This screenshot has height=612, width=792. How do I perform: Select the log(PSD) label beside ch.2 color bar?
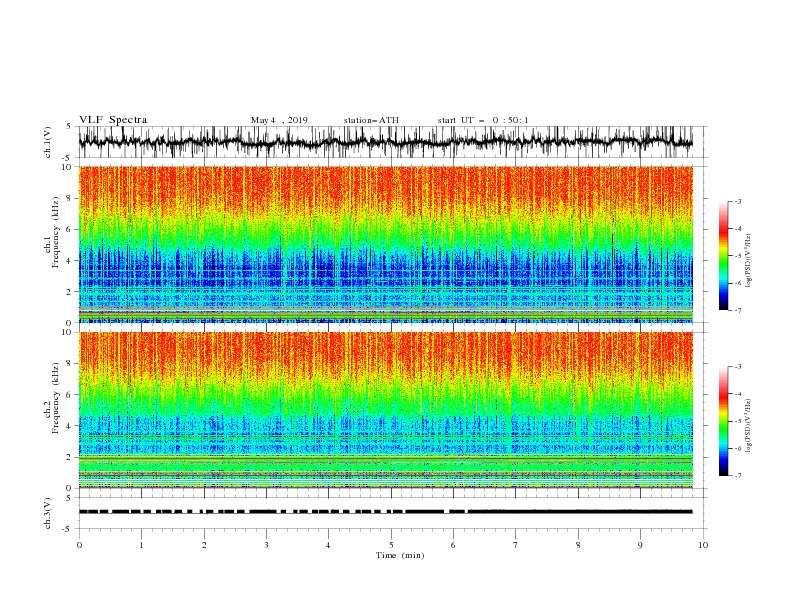click(x=749, y=426)
